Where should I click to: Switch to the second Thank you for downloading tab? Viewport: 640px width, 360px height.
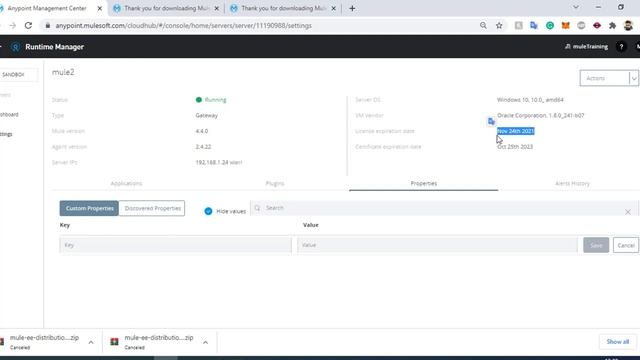click(283, 8)
